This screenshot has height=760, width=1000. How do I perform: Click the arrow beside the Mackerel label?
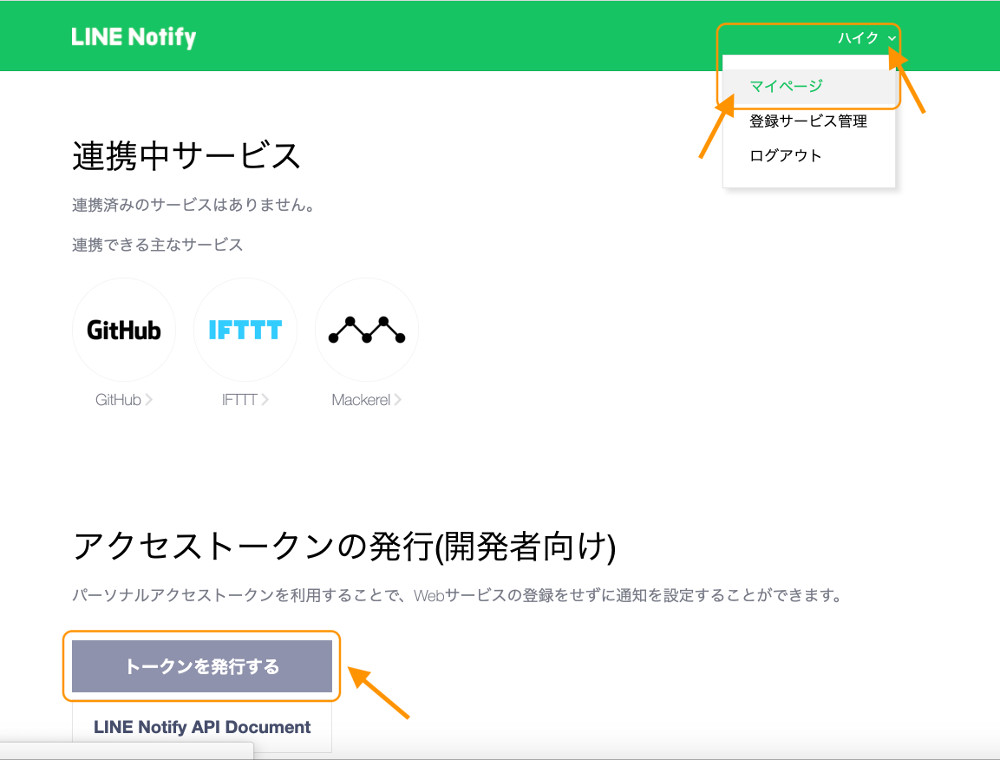point(398,400)
